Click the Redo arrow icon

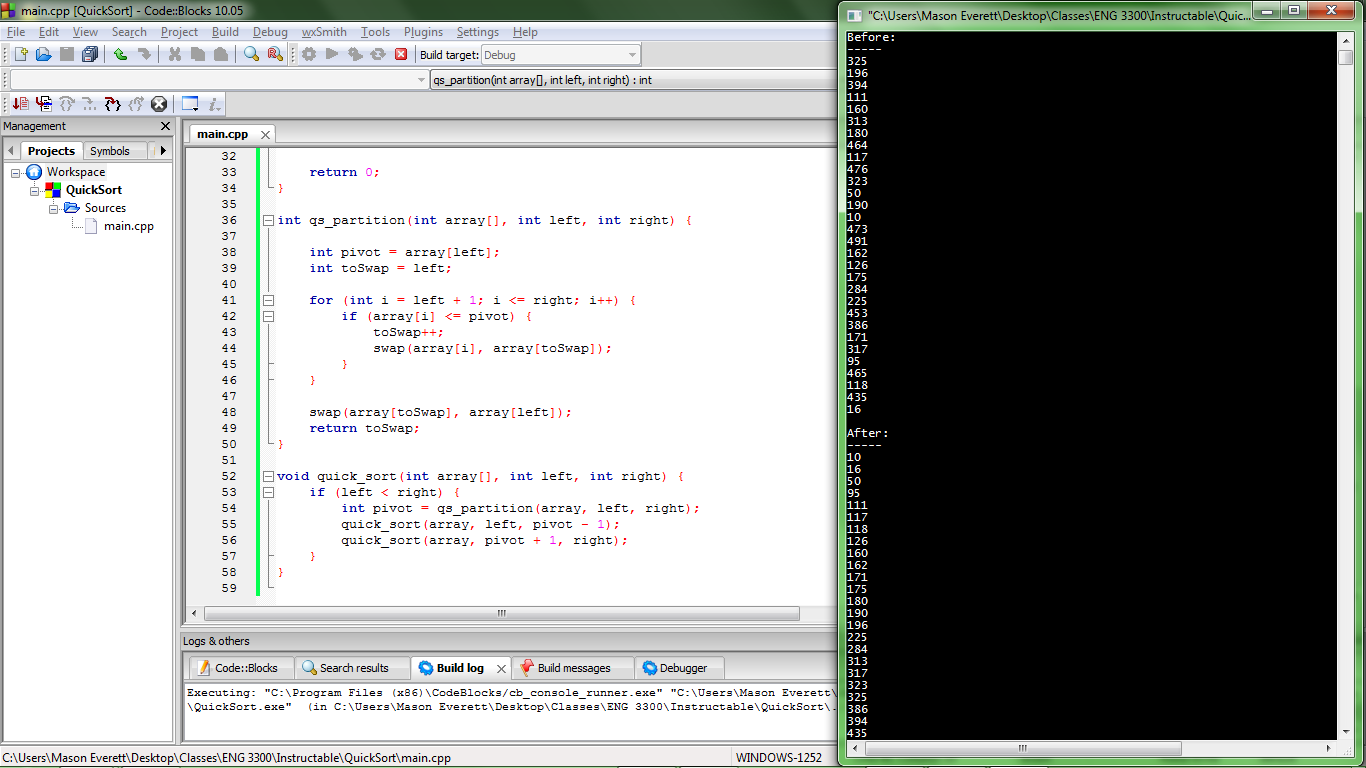click(x=144, y=55)
